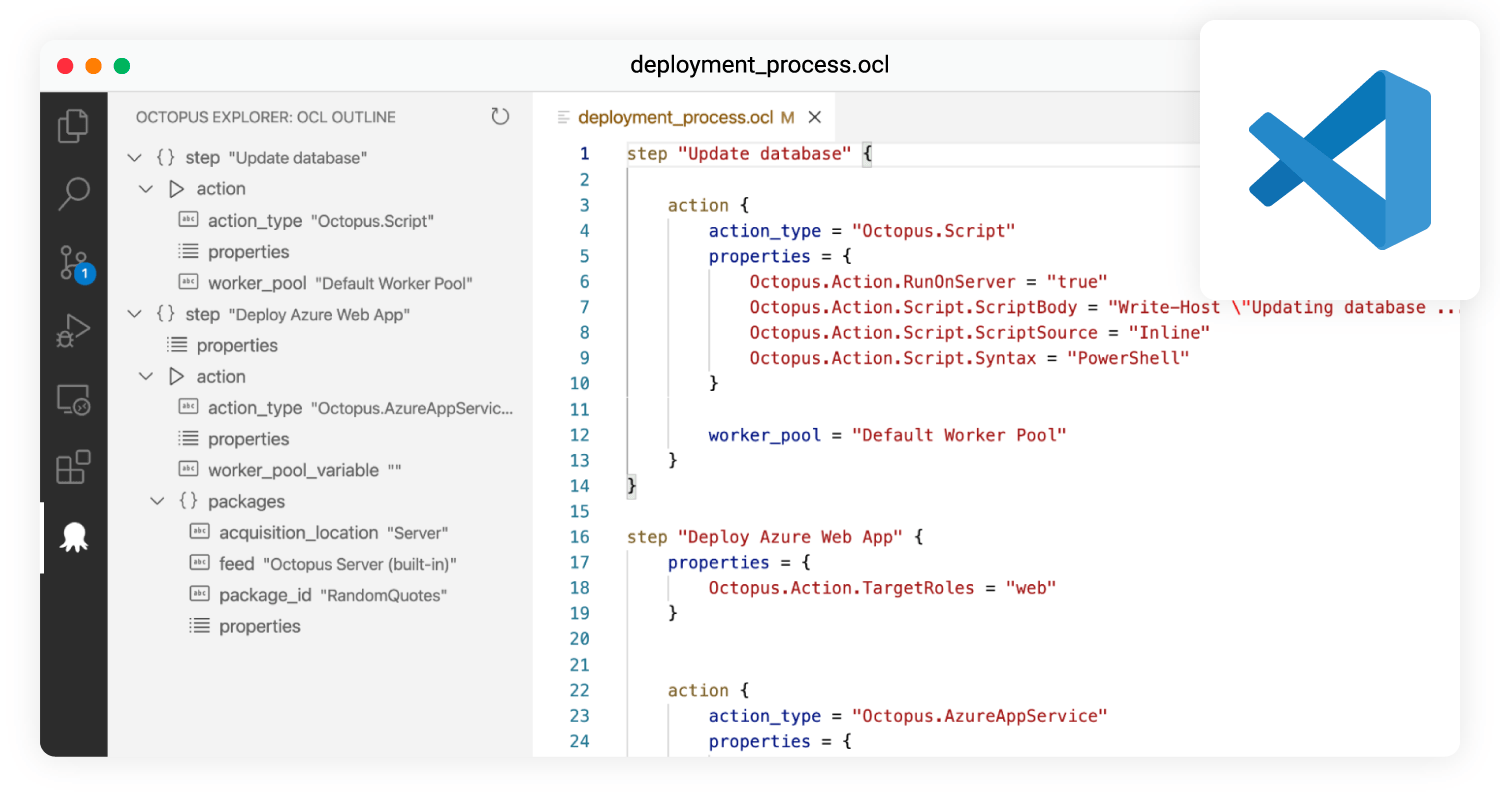Click step "Deploy Azure Web App" on line 16
The image size is (1500, 800).
(x=765, y=537)
